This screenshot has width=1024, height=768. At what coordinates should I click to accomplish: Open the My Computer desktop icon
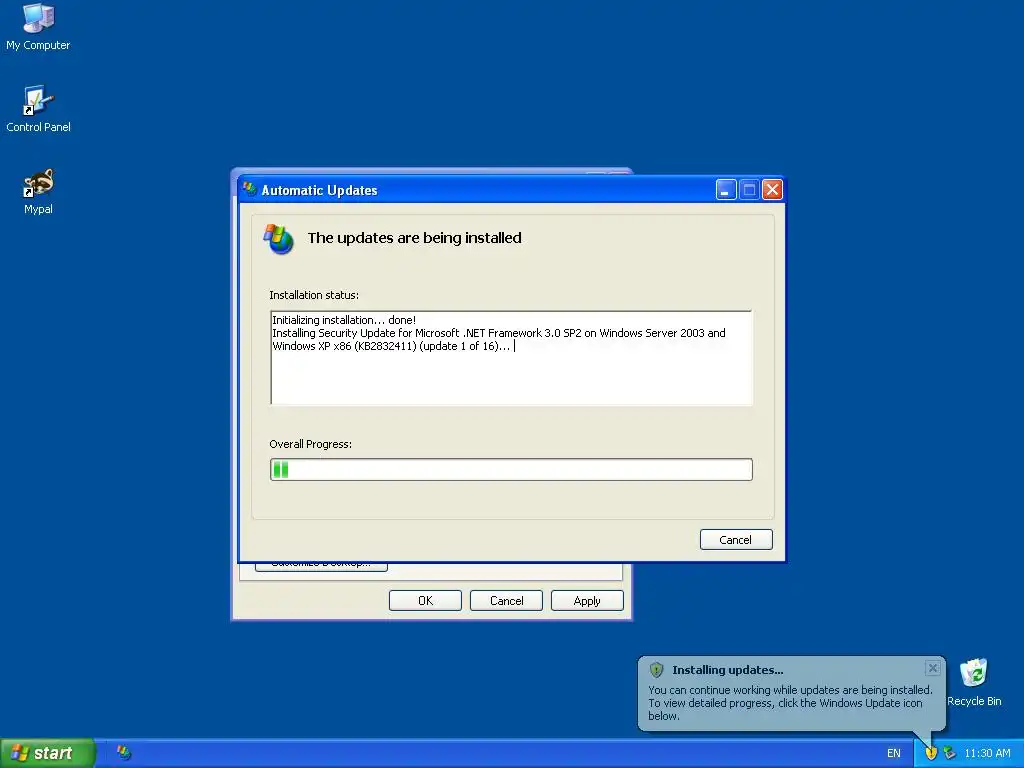click(38, 26)
